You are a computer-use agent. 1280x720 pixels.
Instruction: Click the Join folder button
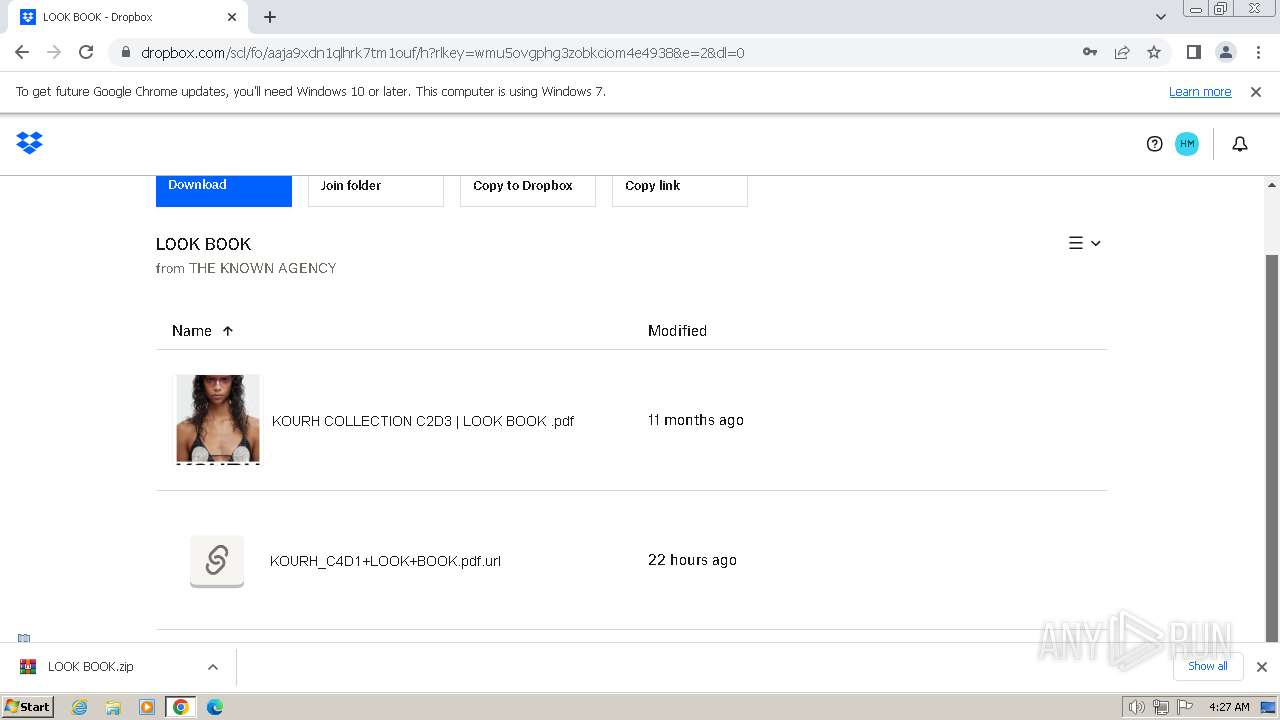pyautogui.click(x=376, y=190)
